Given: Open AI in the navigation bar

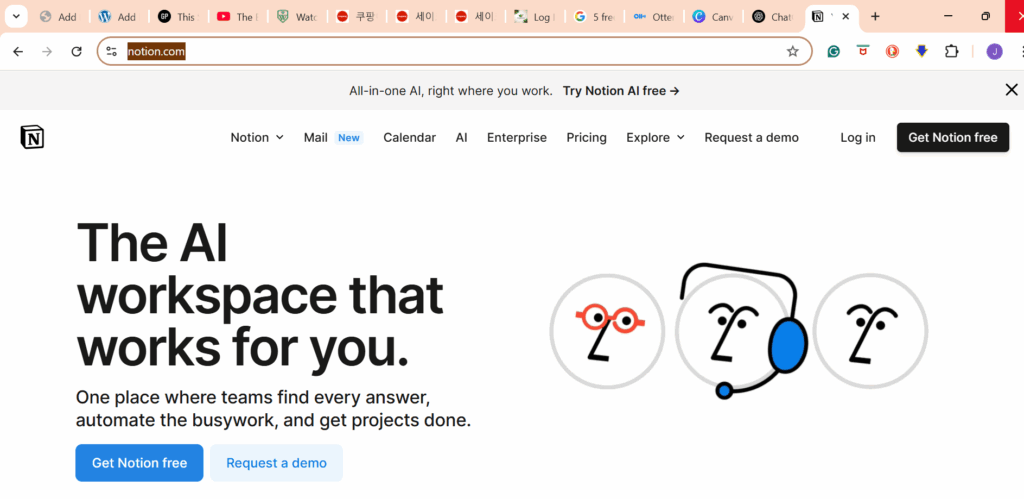Looking at the screenshot, I should click(x=462, y=137).
